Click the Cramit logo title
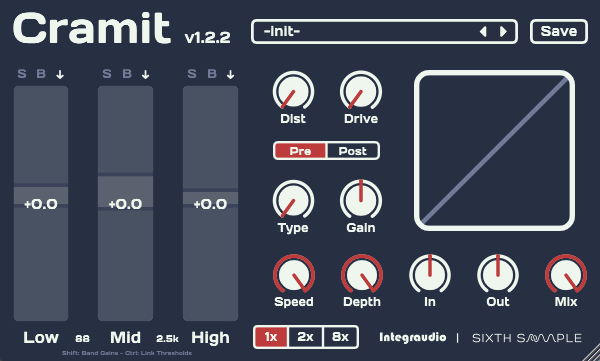 coord(92,28)
